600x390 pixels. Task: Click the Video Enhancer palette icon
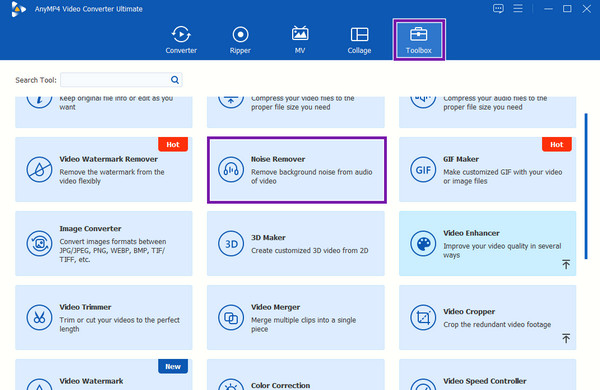point(423,243)
